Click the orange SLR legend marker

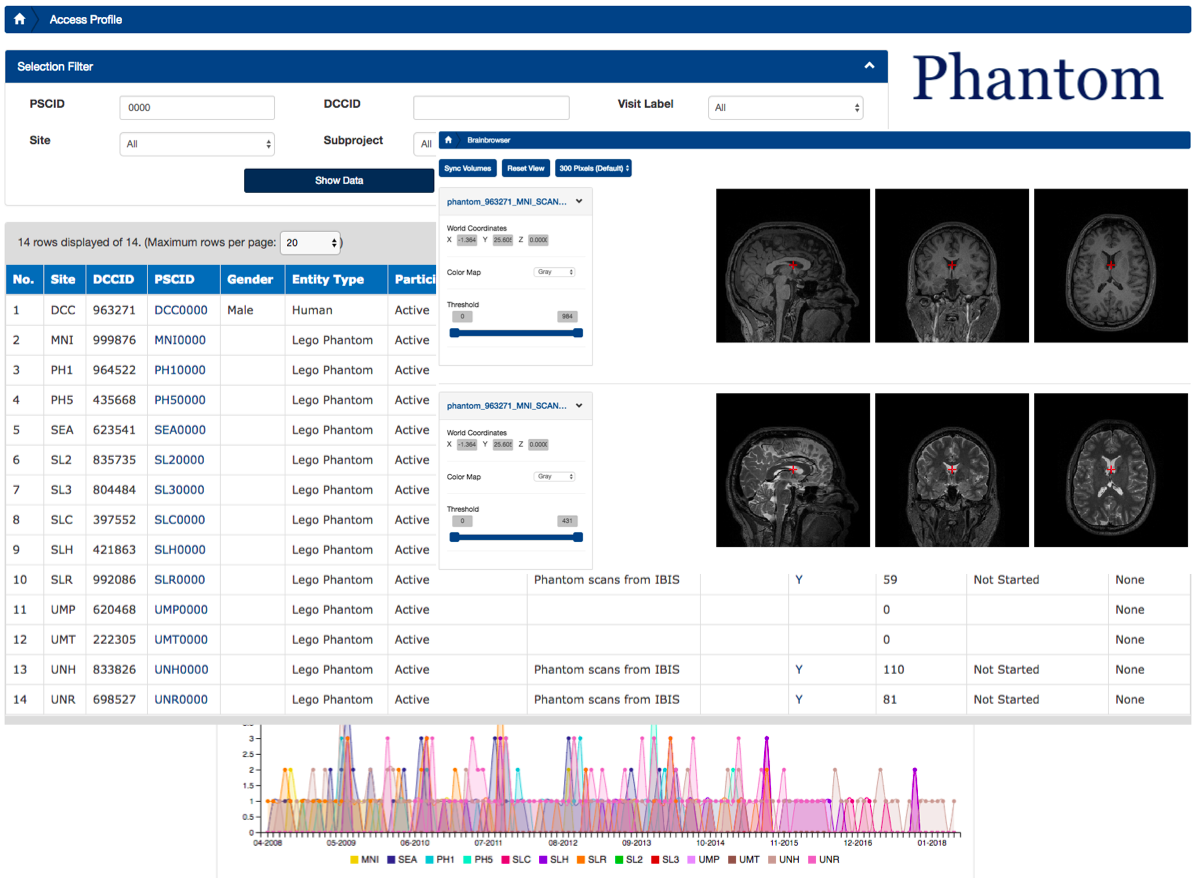pyautogui.click(x=581, y=860)
